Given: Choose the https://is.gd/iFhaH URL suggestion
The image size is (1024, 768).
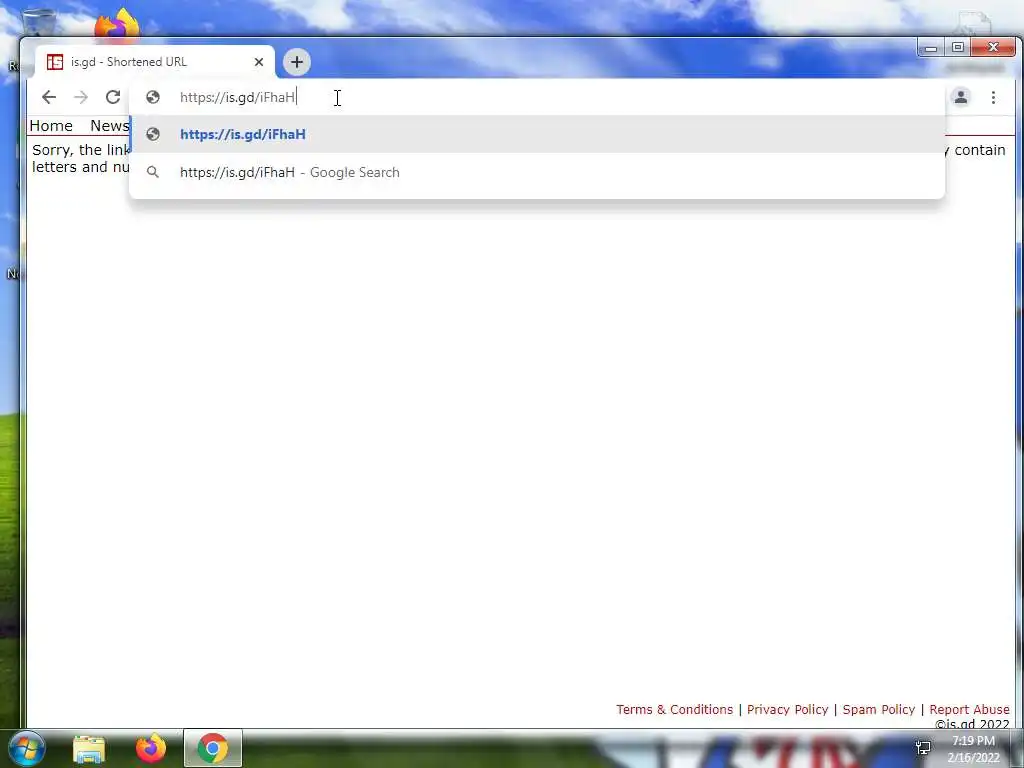Looking at the screenshot, I should (x=537, y=135).
